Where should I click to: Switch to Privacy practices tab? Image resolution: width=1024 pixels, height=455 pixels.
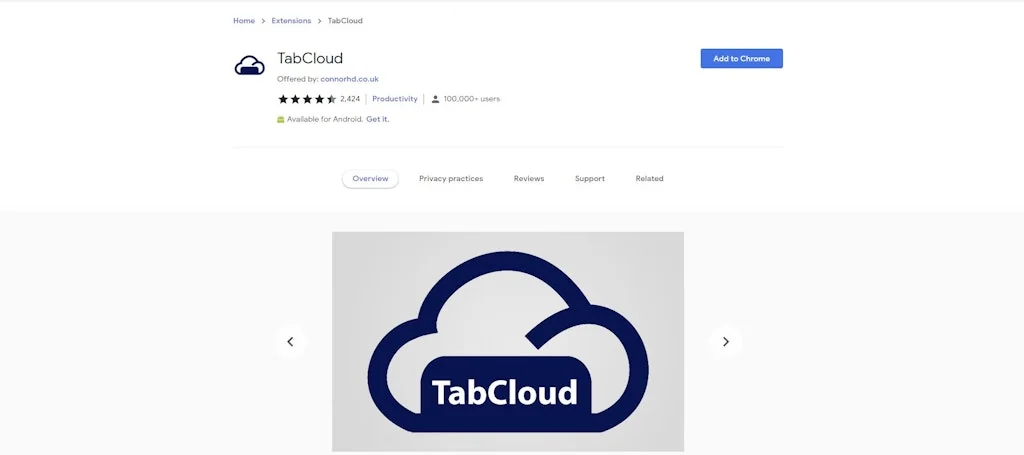click(x=451, y=179)
